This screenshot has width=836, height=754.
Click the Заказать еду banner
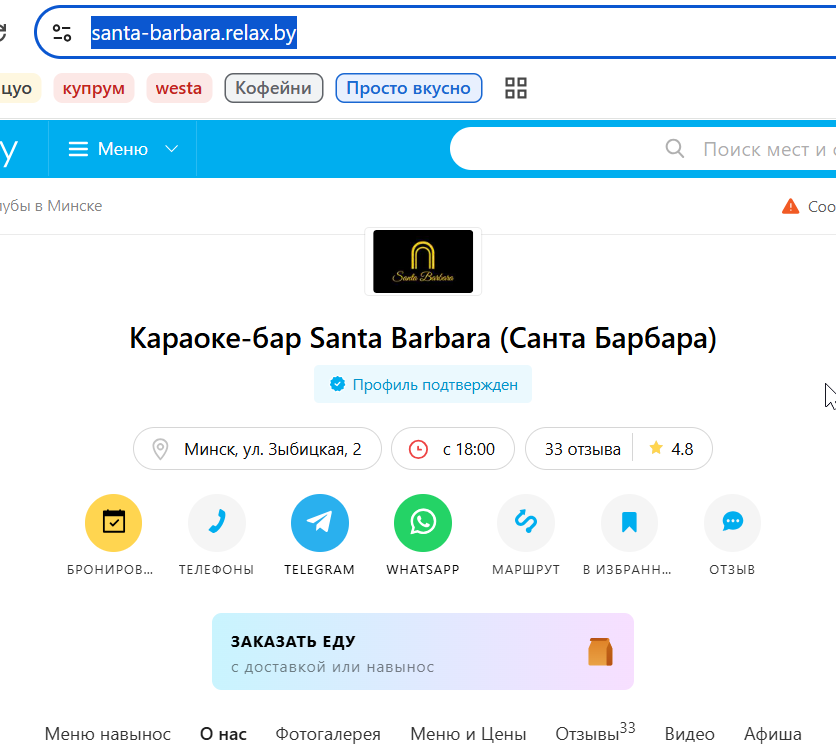423,651
